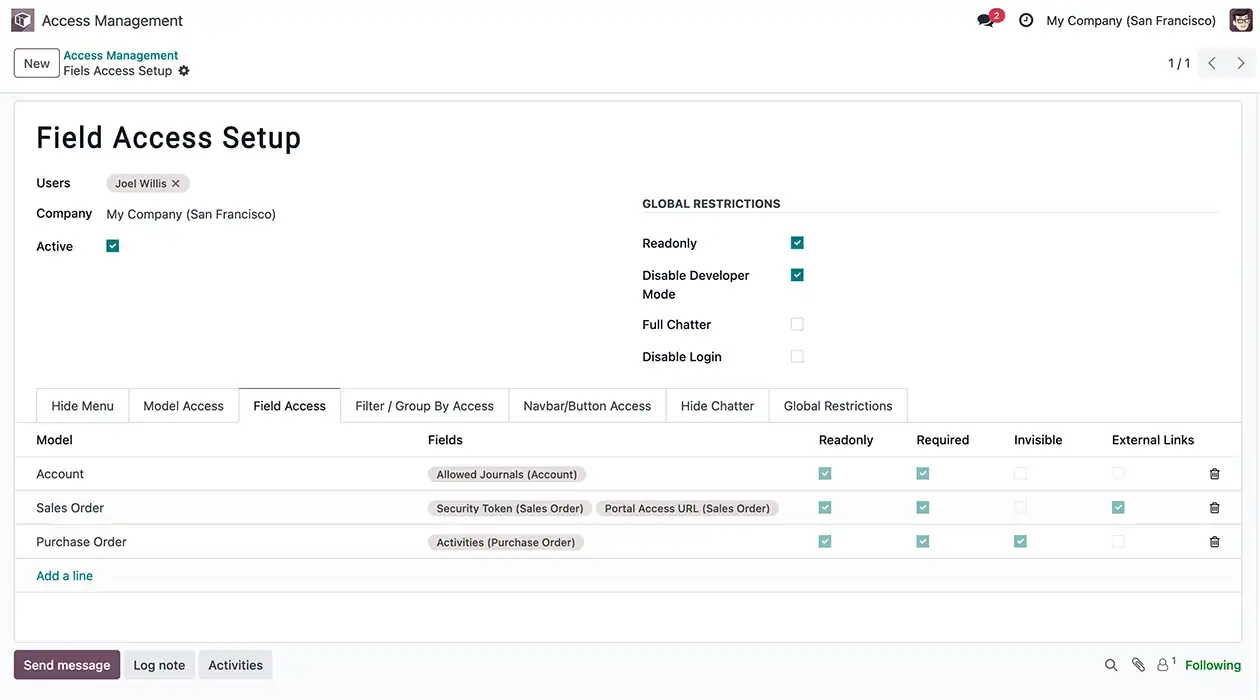
Task: Click the gear icon beside Fiels Access Setup
Action: click(184, 71)
